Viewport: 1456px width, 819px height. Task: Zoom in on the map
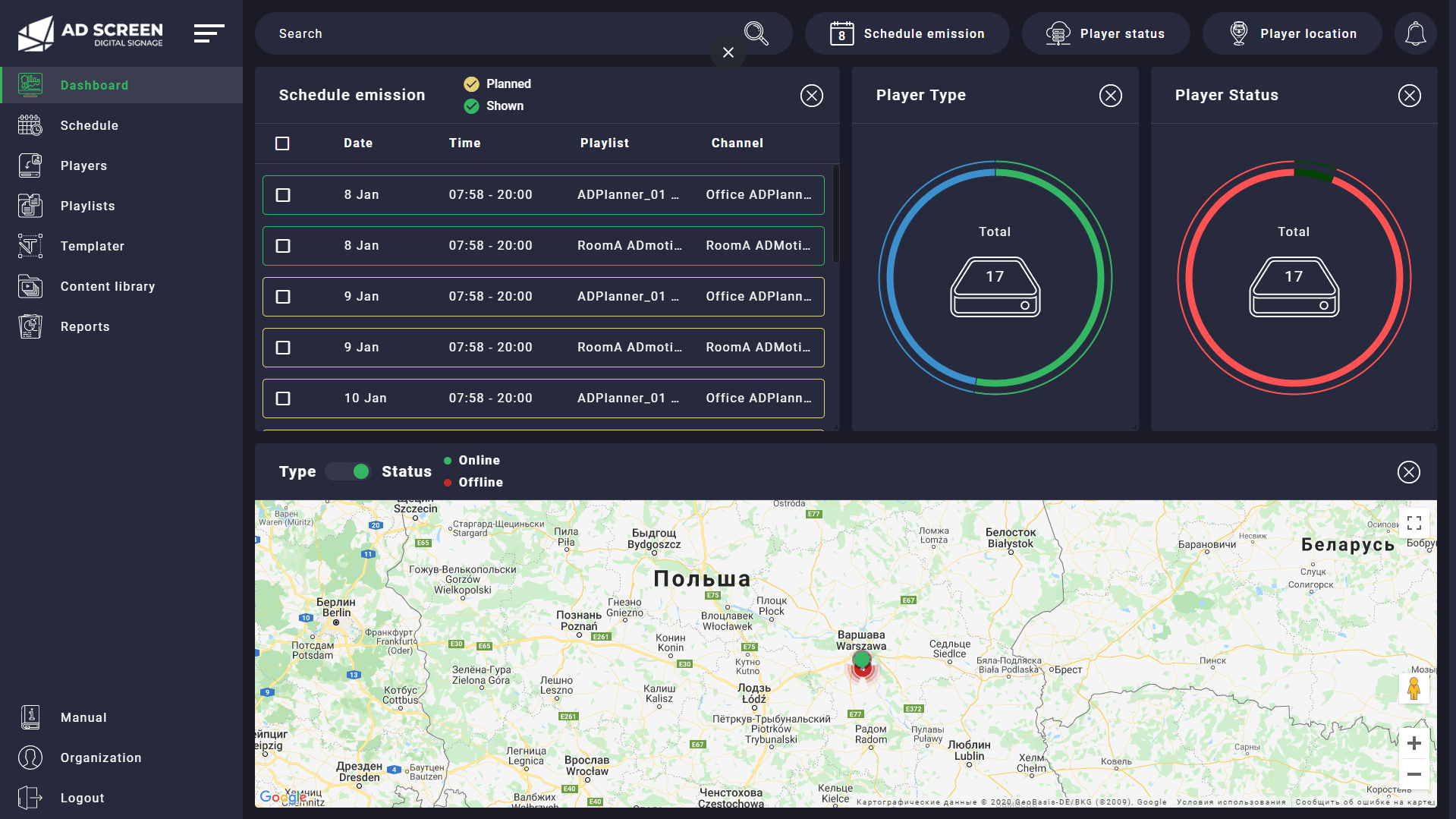tap(1414, 744)
